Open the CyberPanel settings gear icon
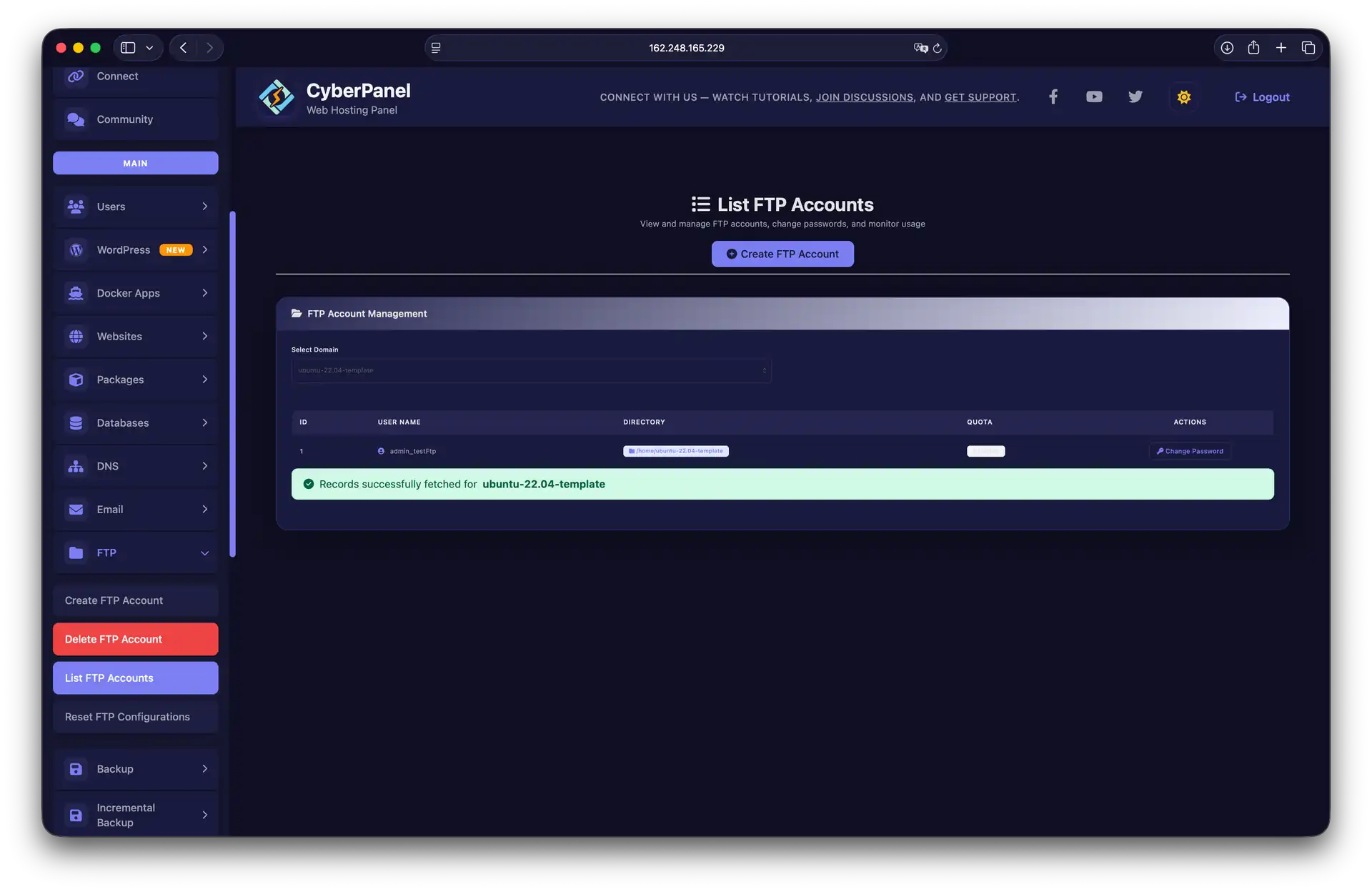1372x892 pixels. click(1183, 96)
